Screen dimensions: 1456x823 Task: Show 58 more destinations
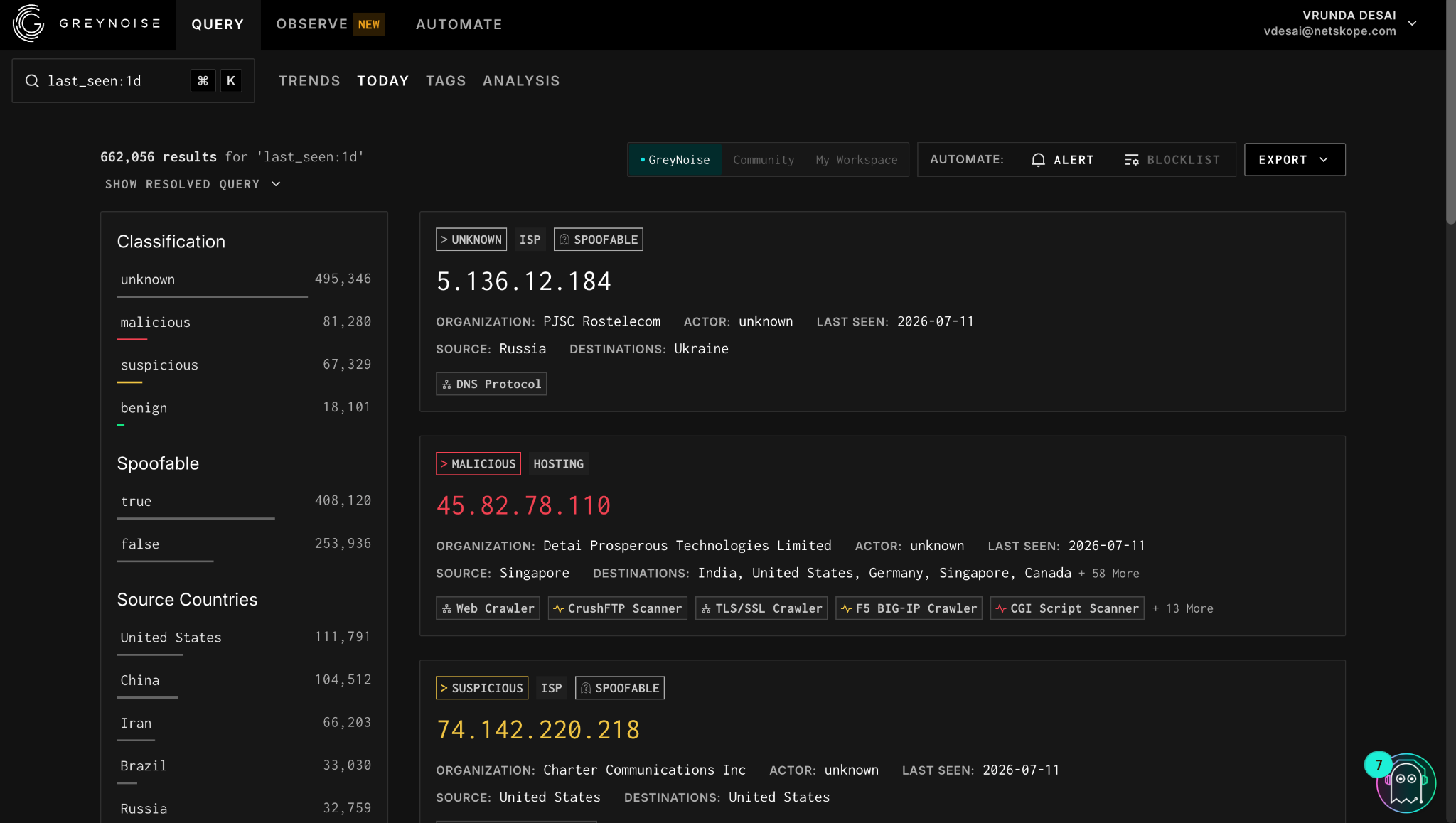pos(1109,574)
